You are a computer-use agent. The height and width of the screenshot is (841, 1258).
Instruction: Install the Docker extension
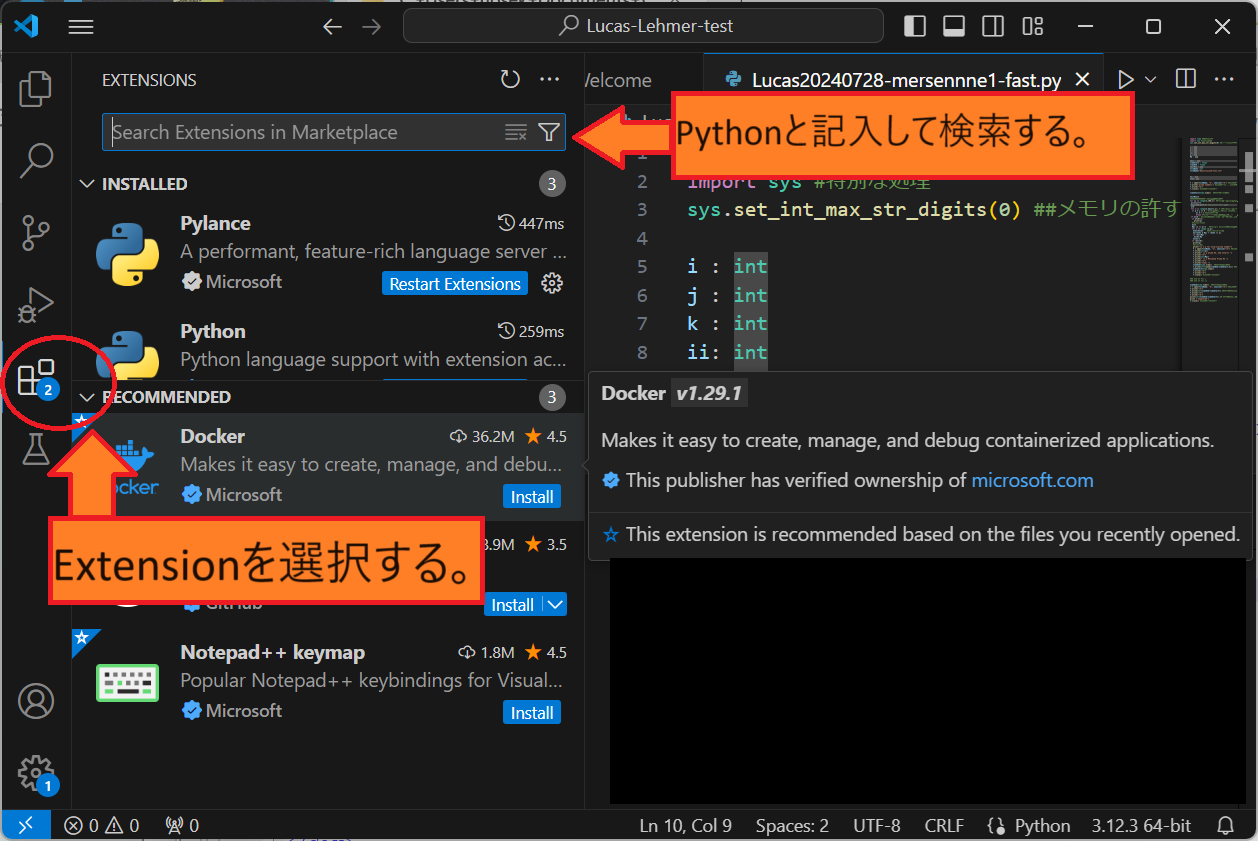coord(532,497)
